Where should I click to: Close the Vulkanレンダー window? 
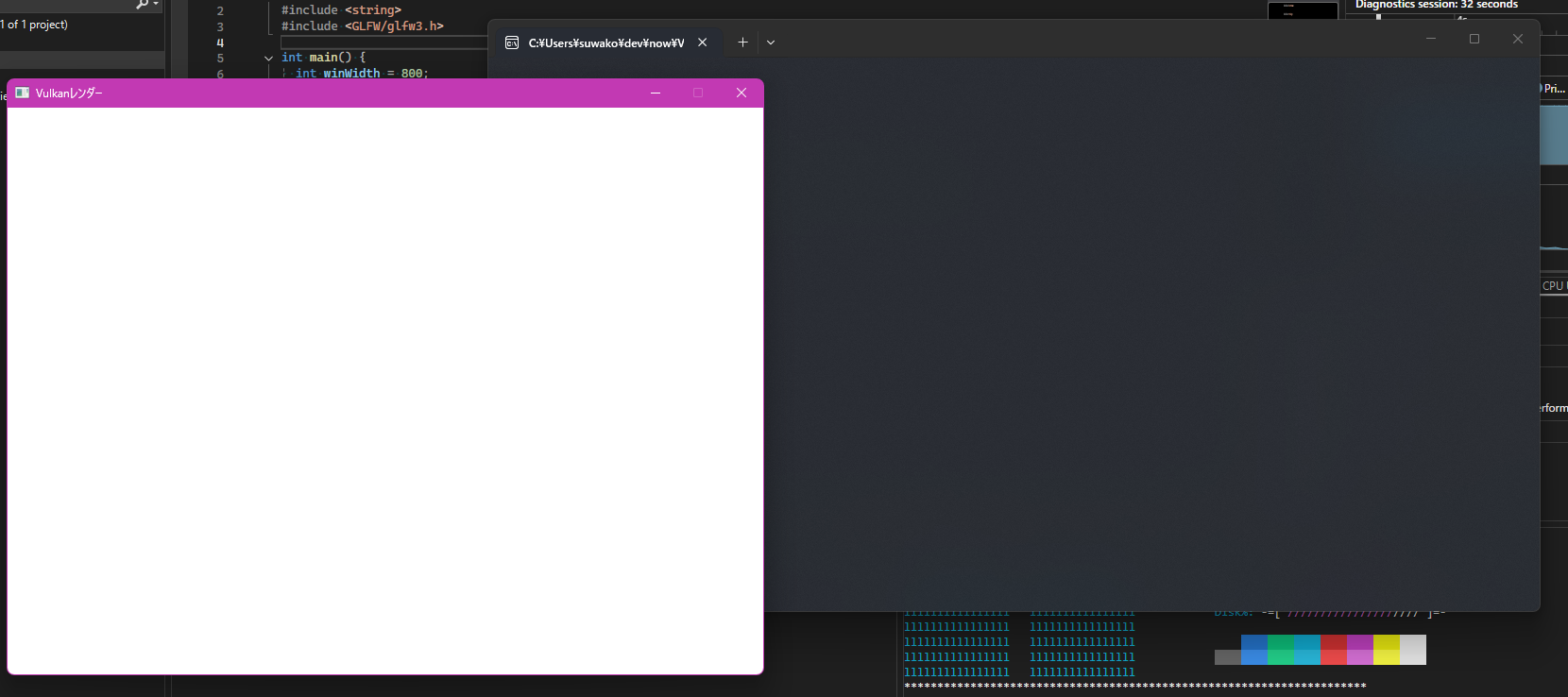pyautogui.click(x=741, y=93)
